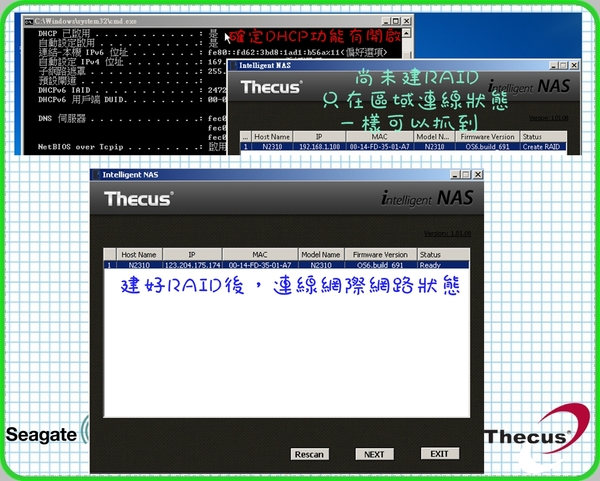Click the Model Name column header
This screenshot has height=481, width=600.
tap(321, 255)
